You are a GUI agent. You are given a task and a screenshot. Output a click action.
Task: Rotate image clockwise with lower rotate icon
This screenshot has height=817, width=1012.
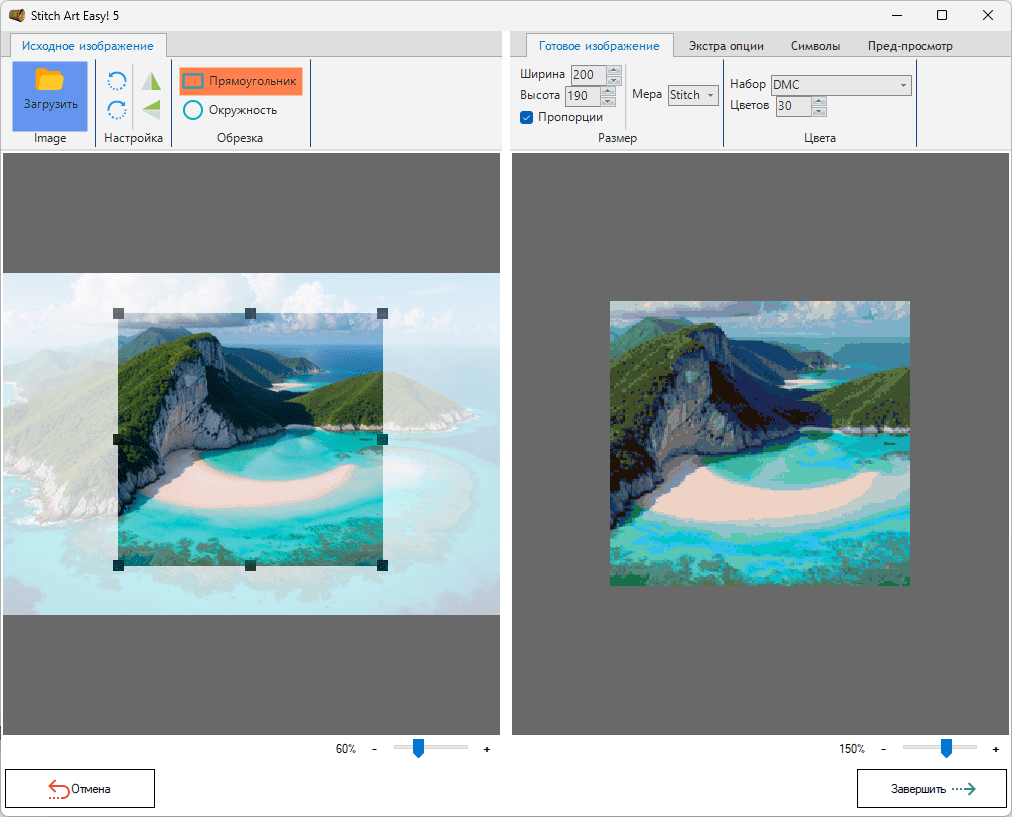pos(117,110)
